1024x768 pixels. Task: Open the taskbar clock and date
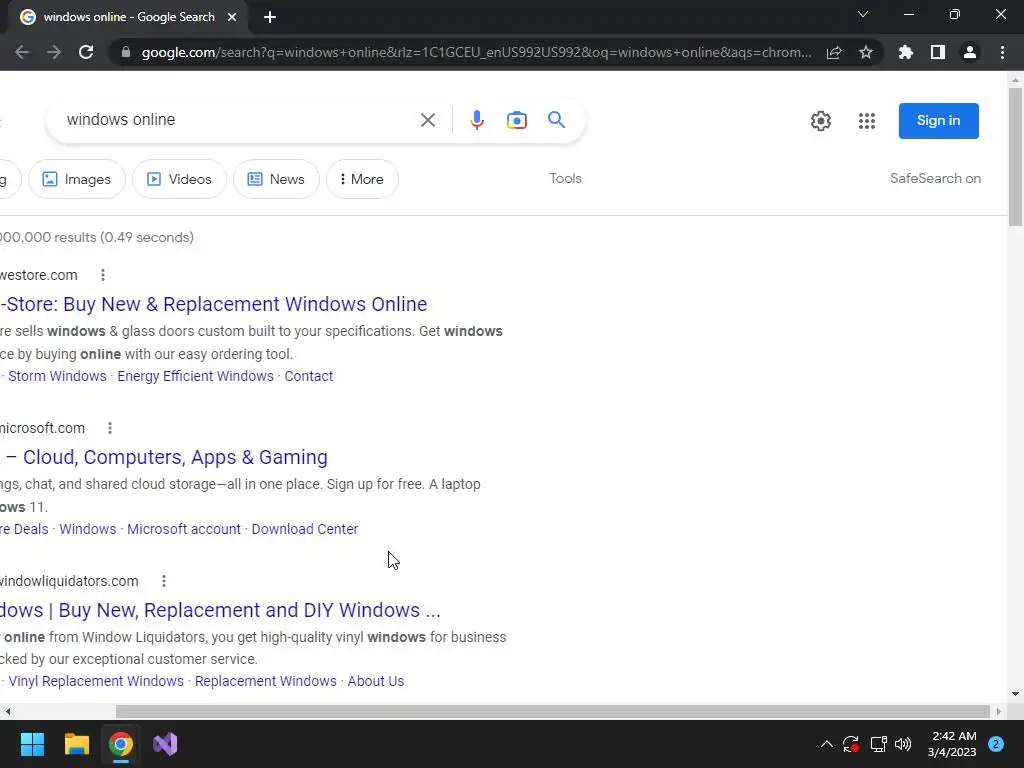coord(953,744)
